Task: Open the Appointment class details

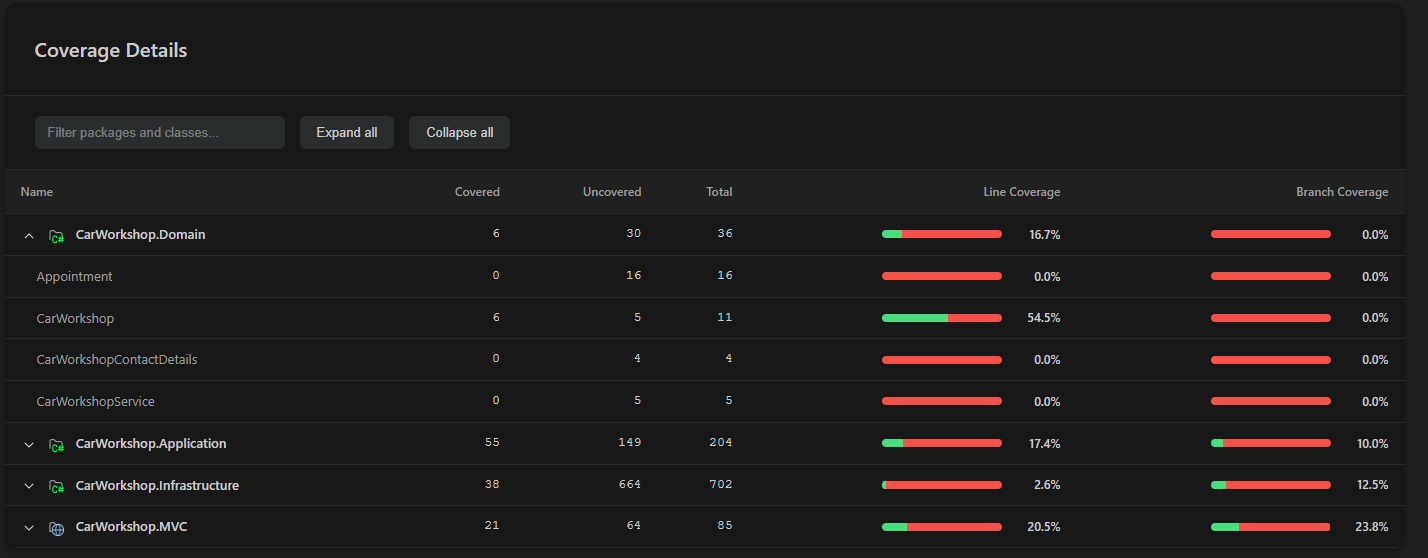Action: click(x=75, y=277)
